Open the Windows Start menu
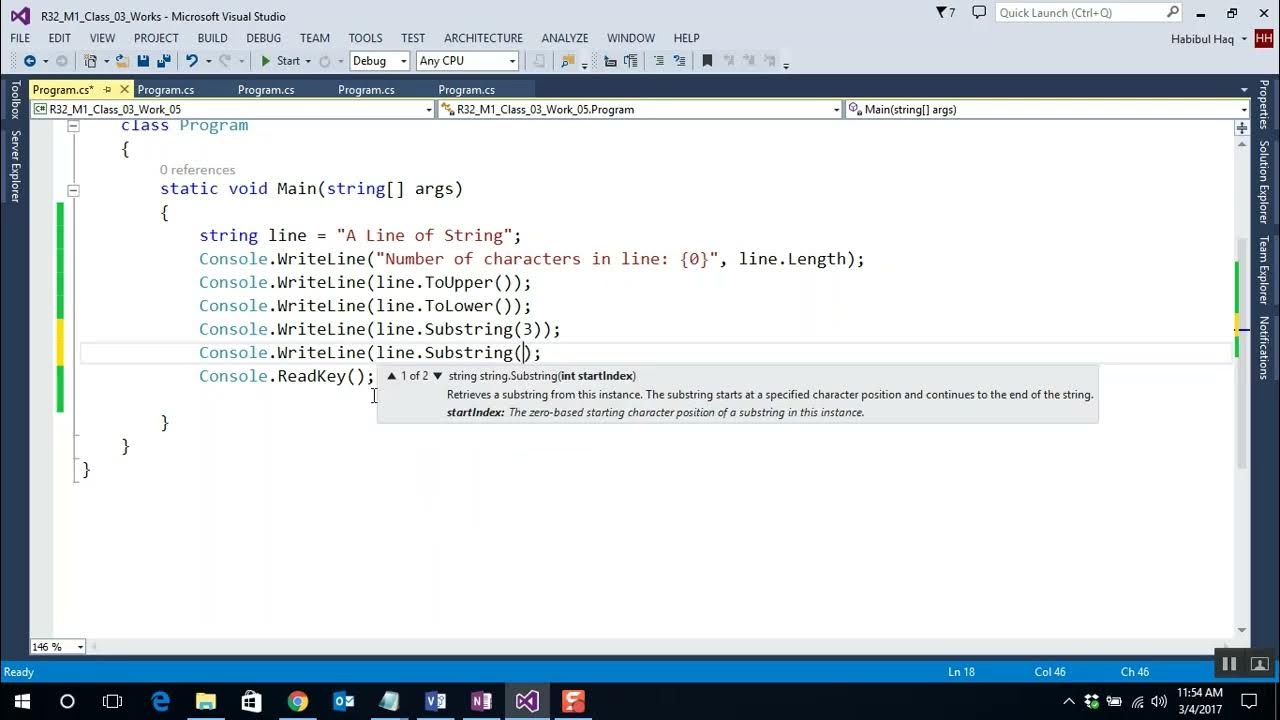This screenshot has width=1280, height=720. pyautogui.click(x=22, y=701)
